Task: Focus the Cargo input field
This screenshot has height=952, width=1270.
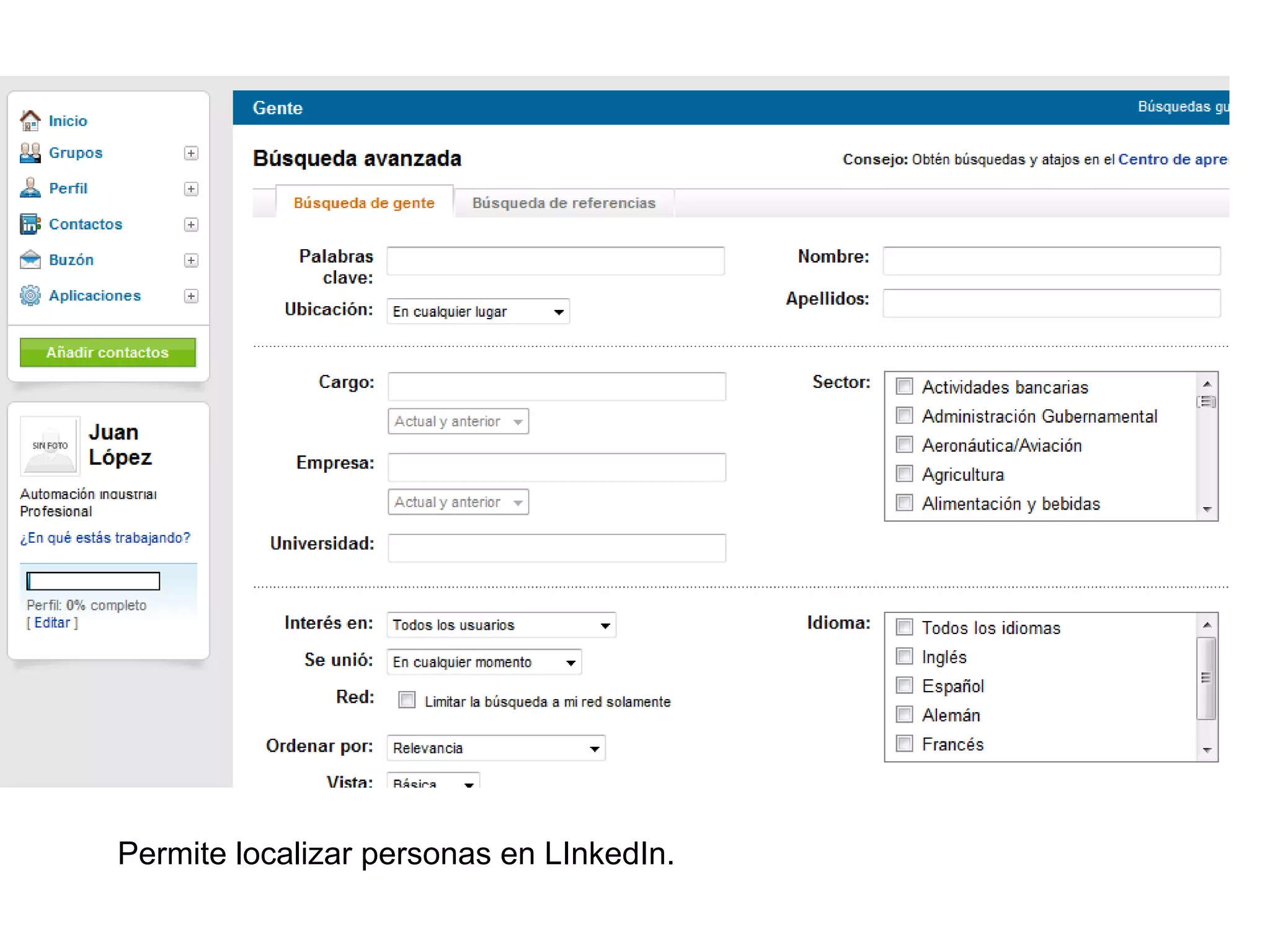Action: click(x=557, y=387)
